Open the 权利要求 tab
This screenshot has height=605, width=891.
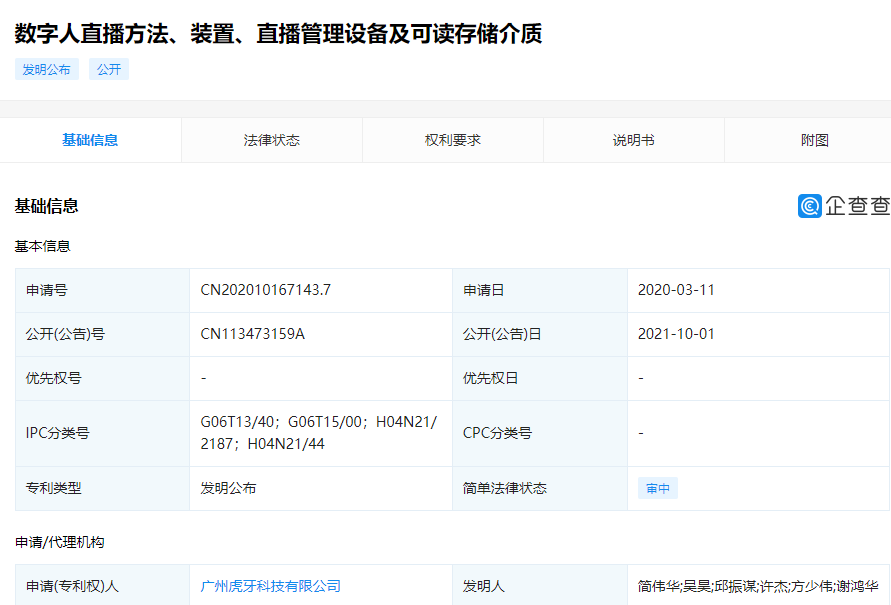pyautogui.click(x=452, y=140)
